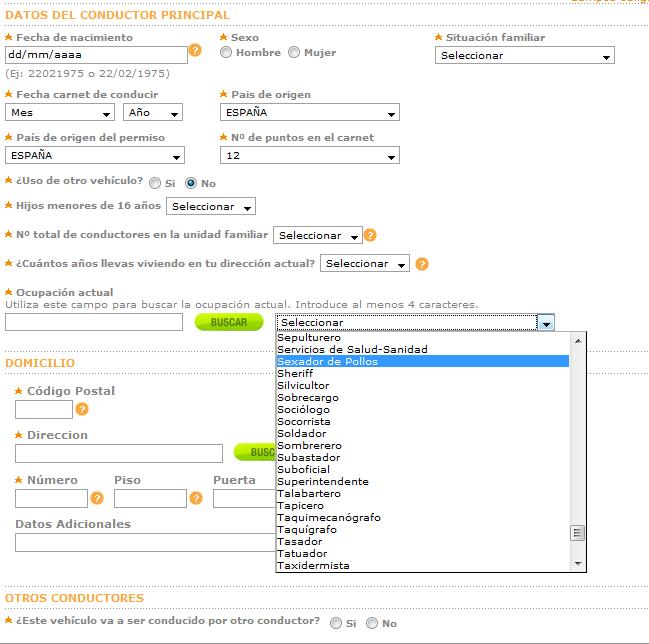Screen dimensions: 649x644
Task: Expand Mes dropdown for carnet date
Action: pos(60,112)
